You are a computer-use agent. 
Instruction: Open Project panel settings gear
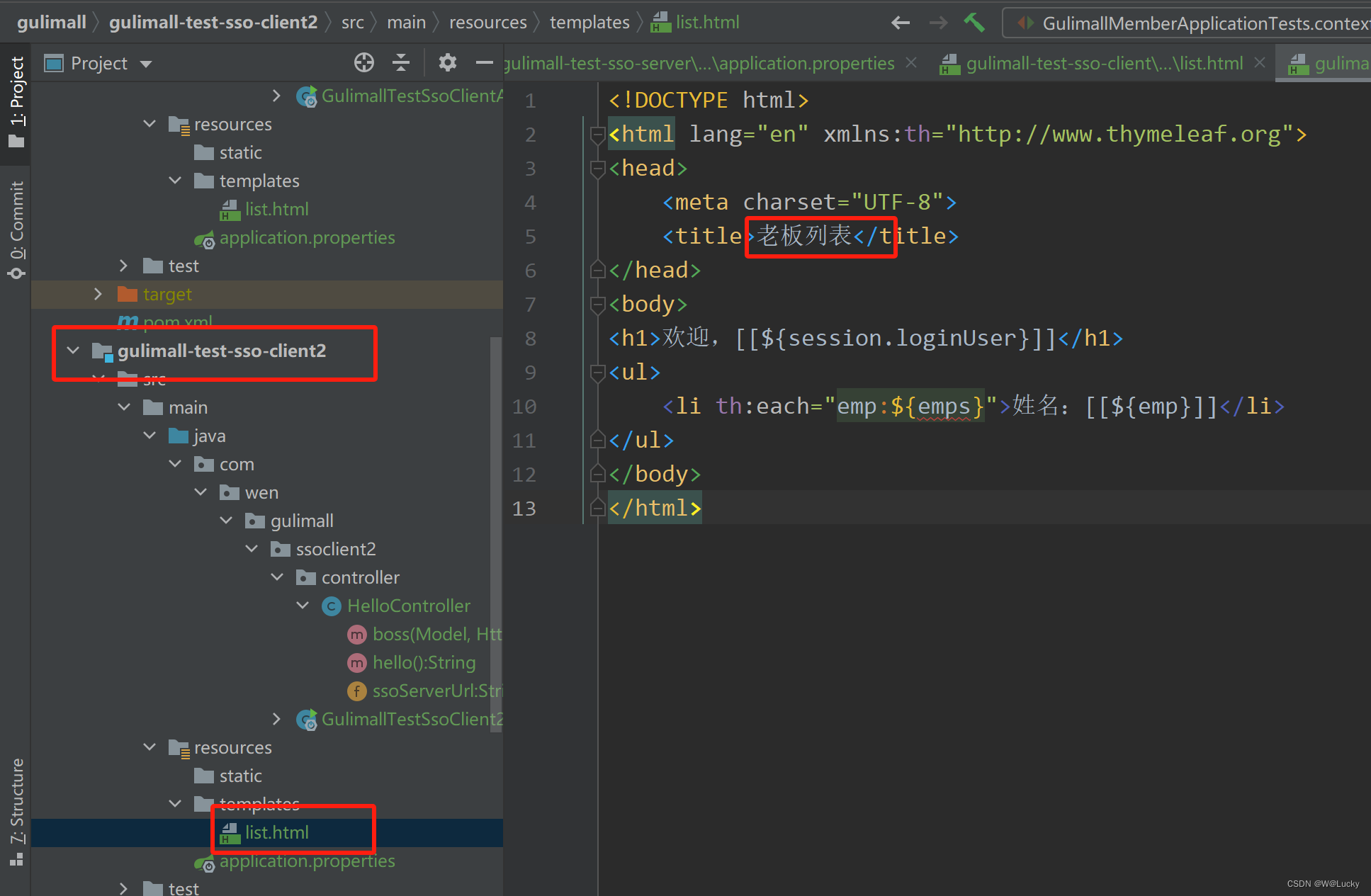point(447,63)
